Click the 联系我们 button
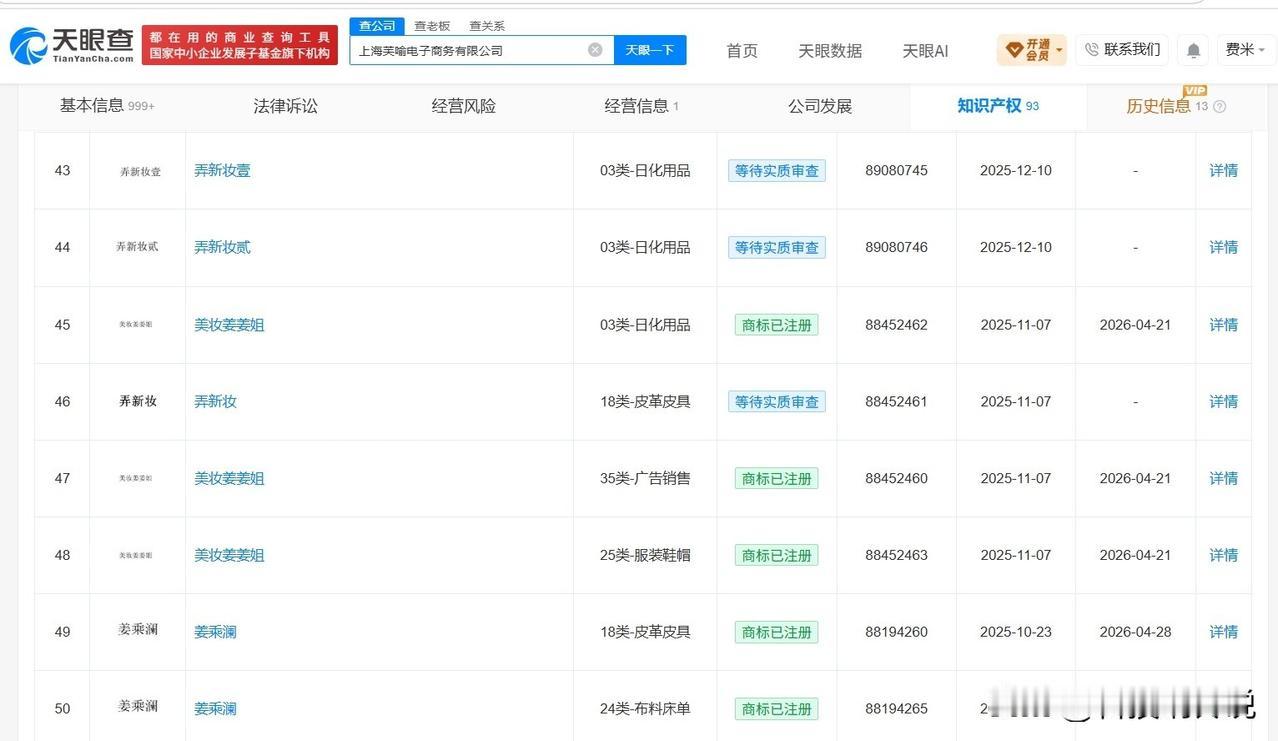 [x=1122, y=50]
